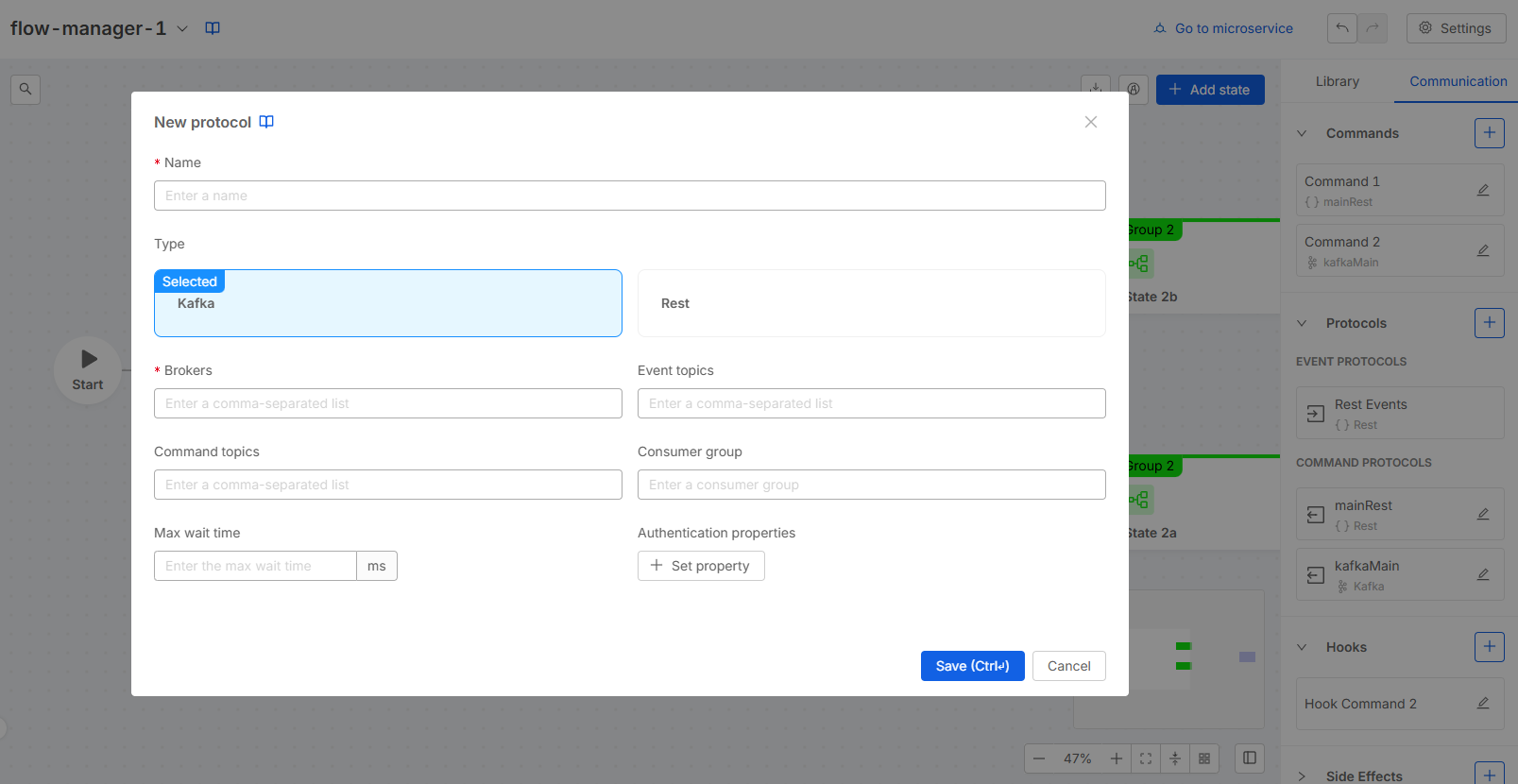Click the zoom in plus icon

[1116, 758]
